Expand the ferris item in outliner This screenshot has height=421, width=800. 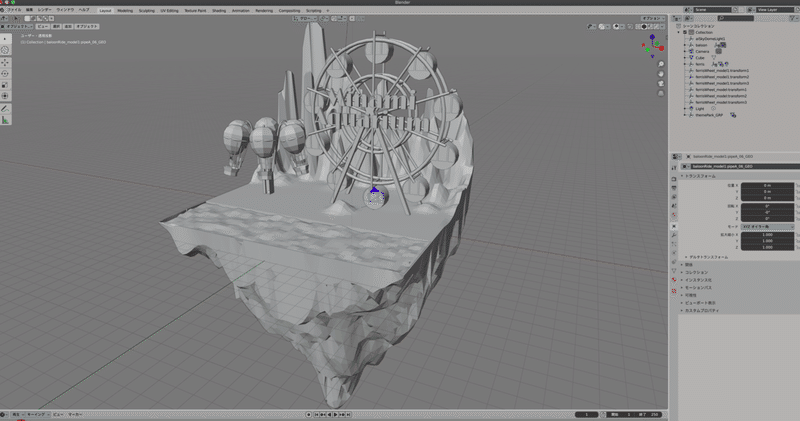[x=685, y=64]
